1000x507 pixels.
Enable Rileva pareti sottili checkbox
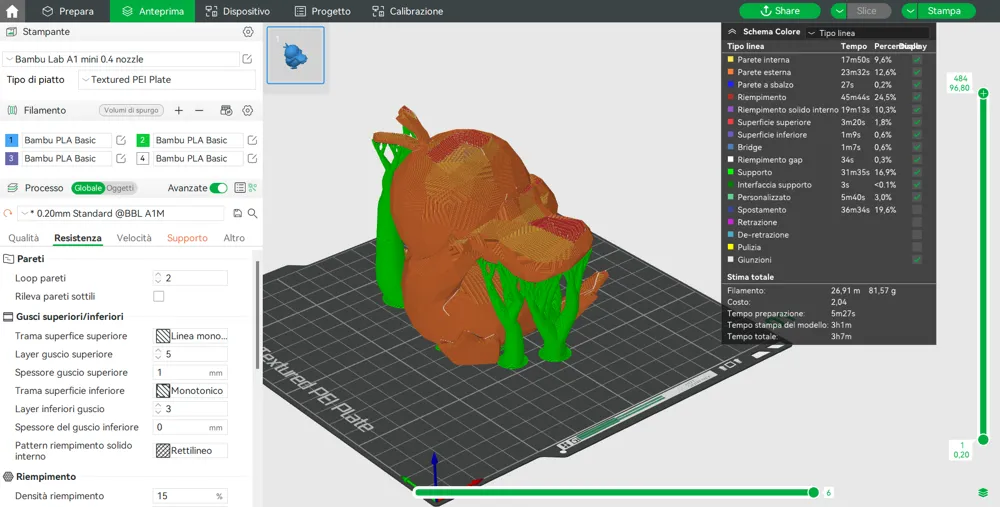[159, 297]
